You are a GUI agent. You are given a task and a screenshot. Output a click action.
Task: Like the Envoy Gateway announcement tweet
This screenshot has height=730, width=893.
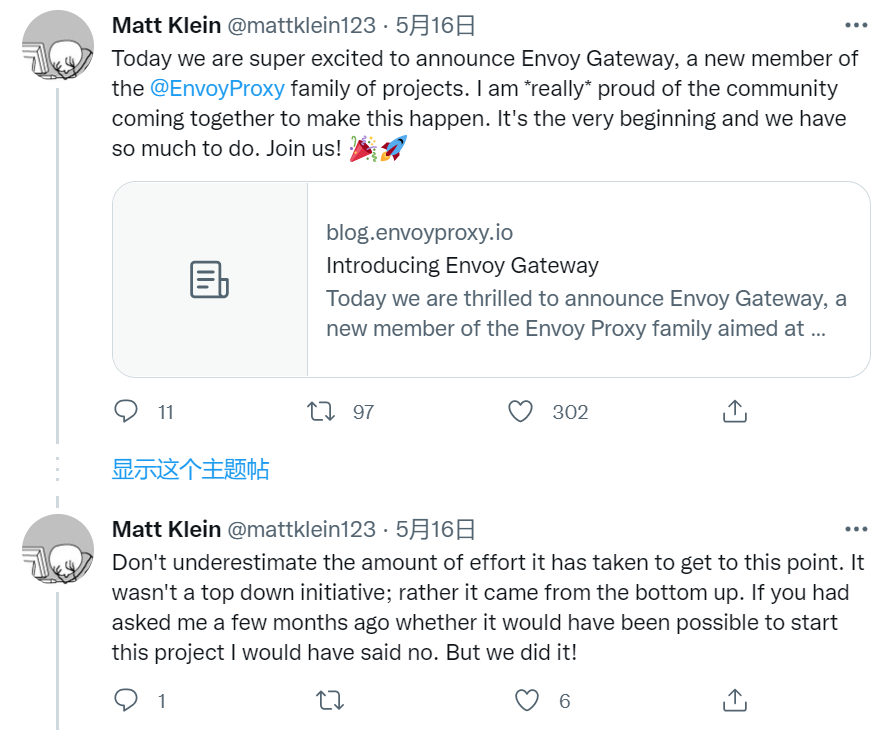pos(521,411)
